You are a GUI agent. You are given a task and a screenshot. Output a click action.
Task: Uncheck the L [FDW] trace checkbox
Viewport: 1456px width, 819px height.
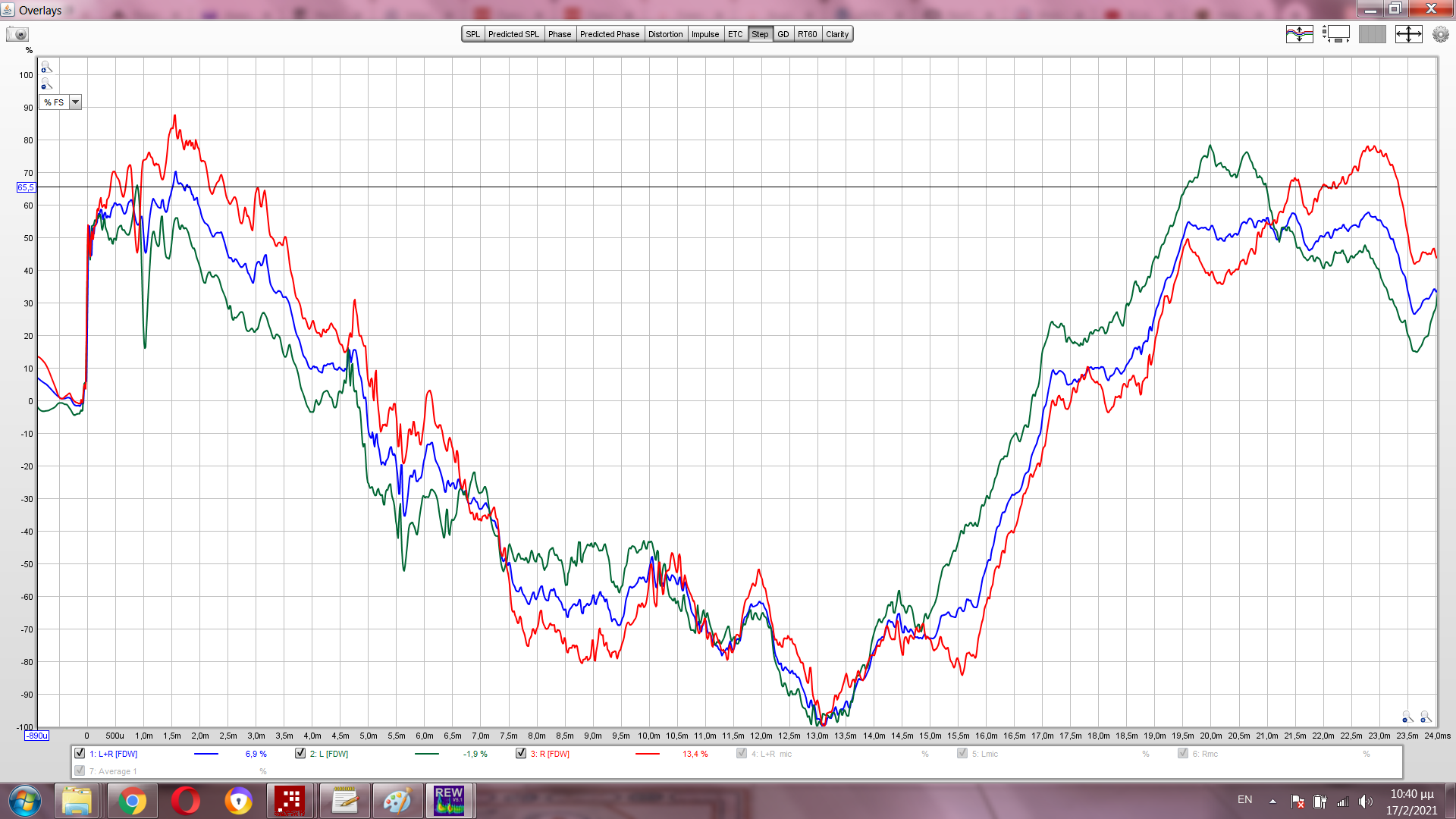[300, 753]
